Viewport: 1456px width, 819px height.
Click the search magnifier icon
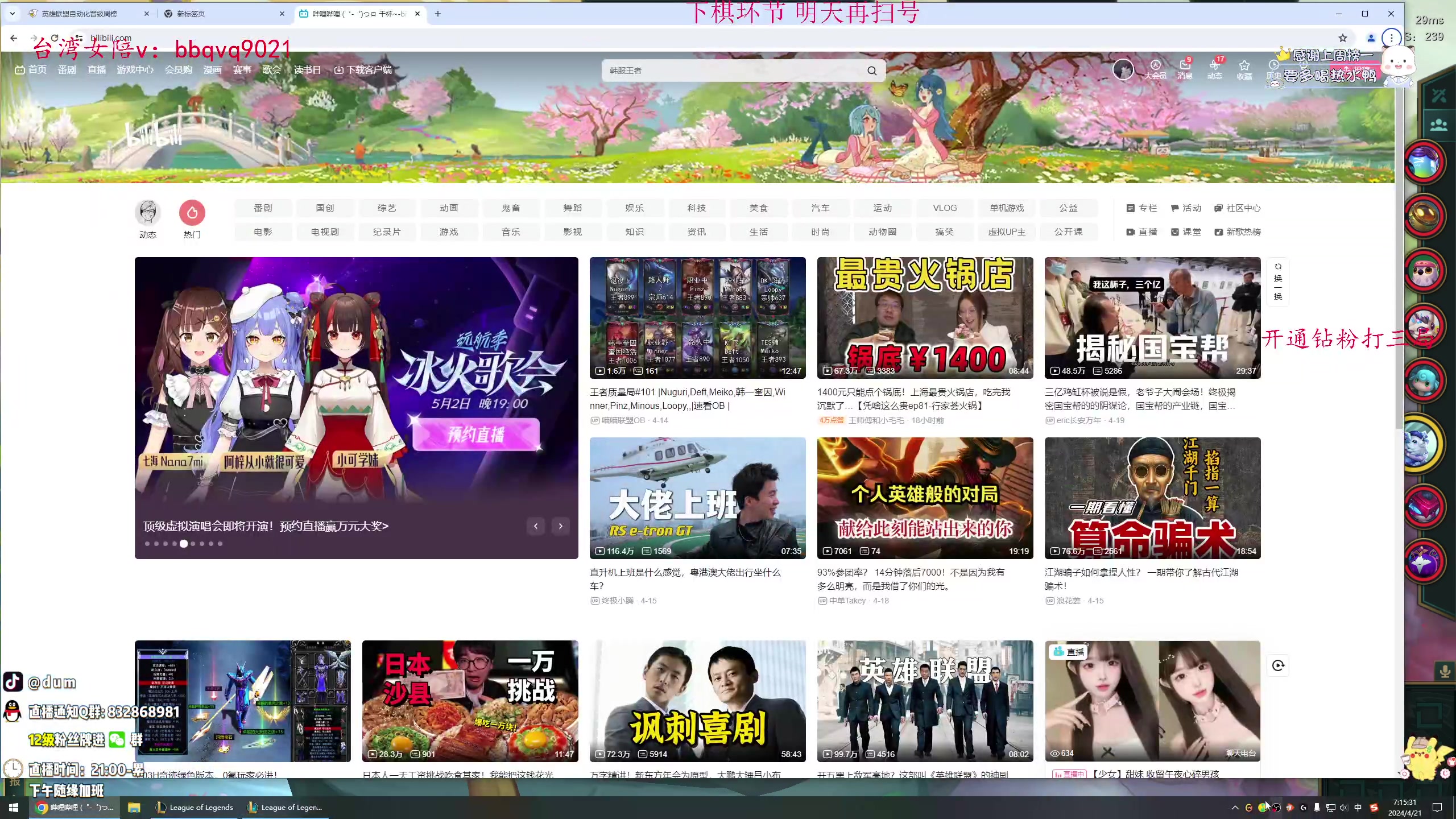872,71
